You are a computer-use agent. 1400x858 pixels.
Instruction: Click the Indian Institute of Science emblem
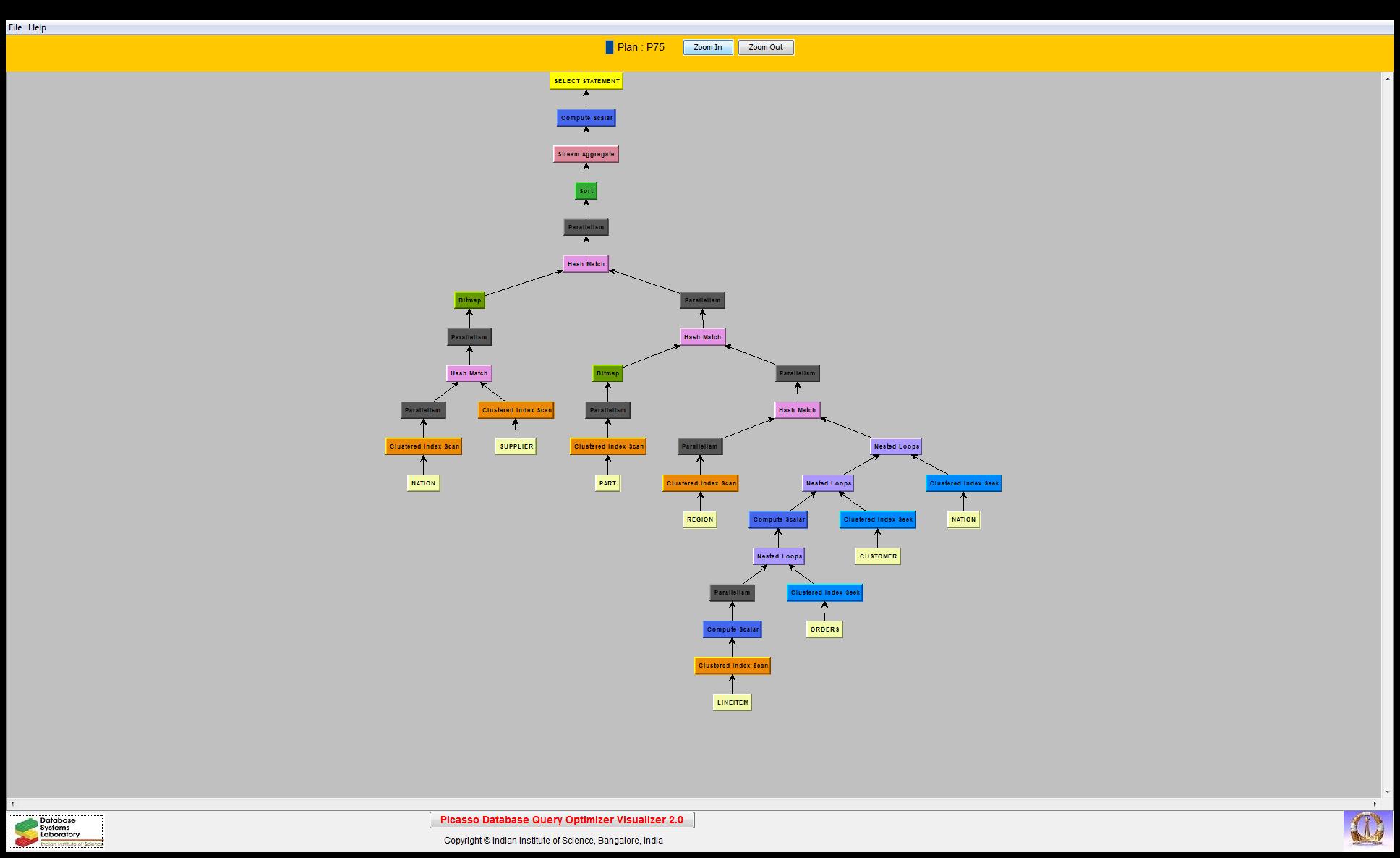pyautogui.click(x=1367, y=830)
